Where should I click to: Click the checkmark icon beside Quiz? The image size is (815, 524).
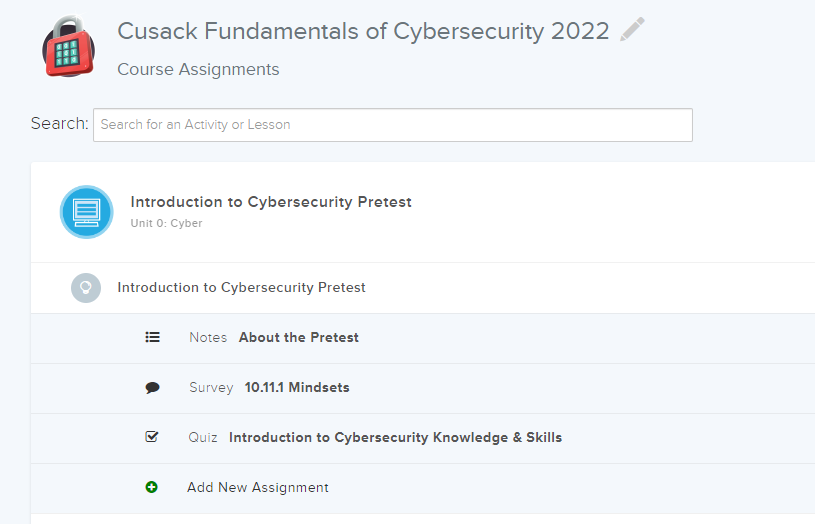152,437
